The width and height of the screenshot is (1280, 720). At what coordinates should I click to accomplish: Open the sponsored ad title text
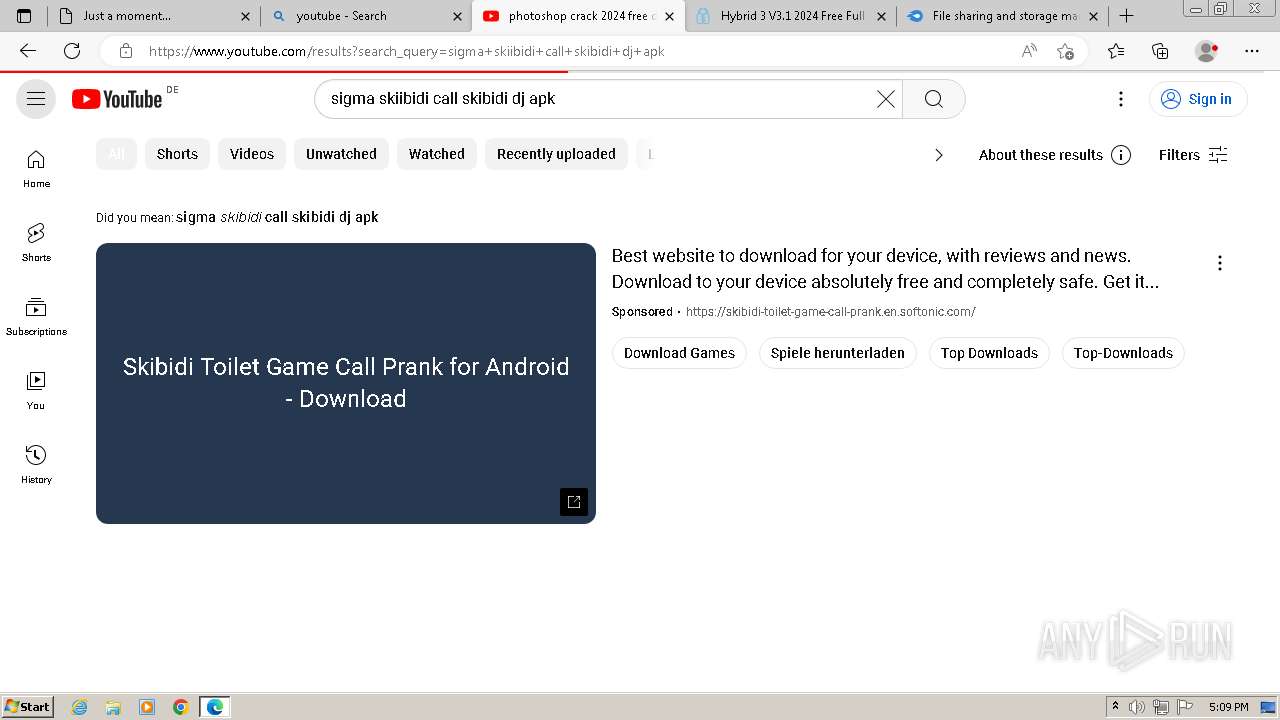885,268
